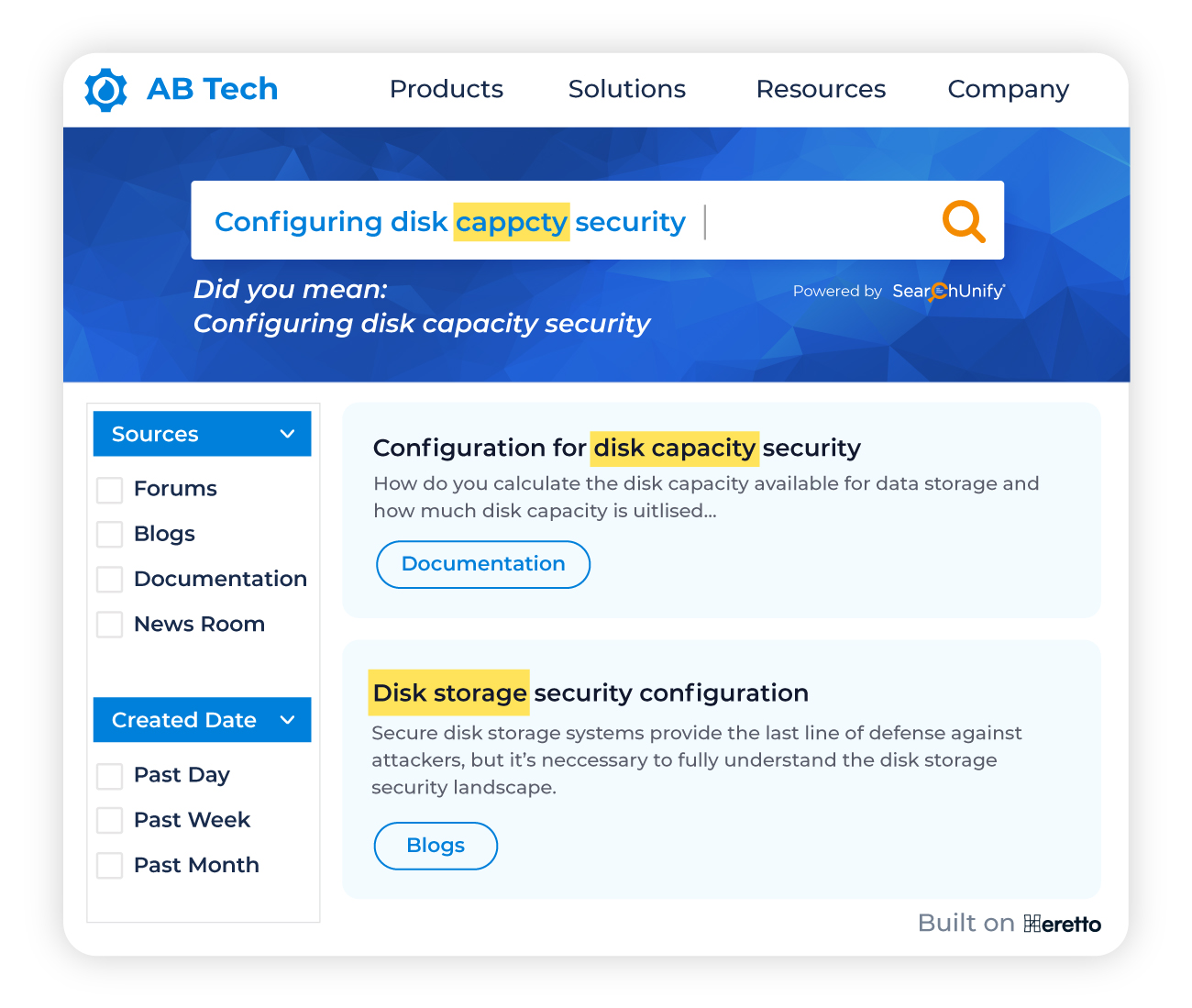This screenshot has width=1192, height=1008.
Task: Open the Products menu
Action: point(447,89)
